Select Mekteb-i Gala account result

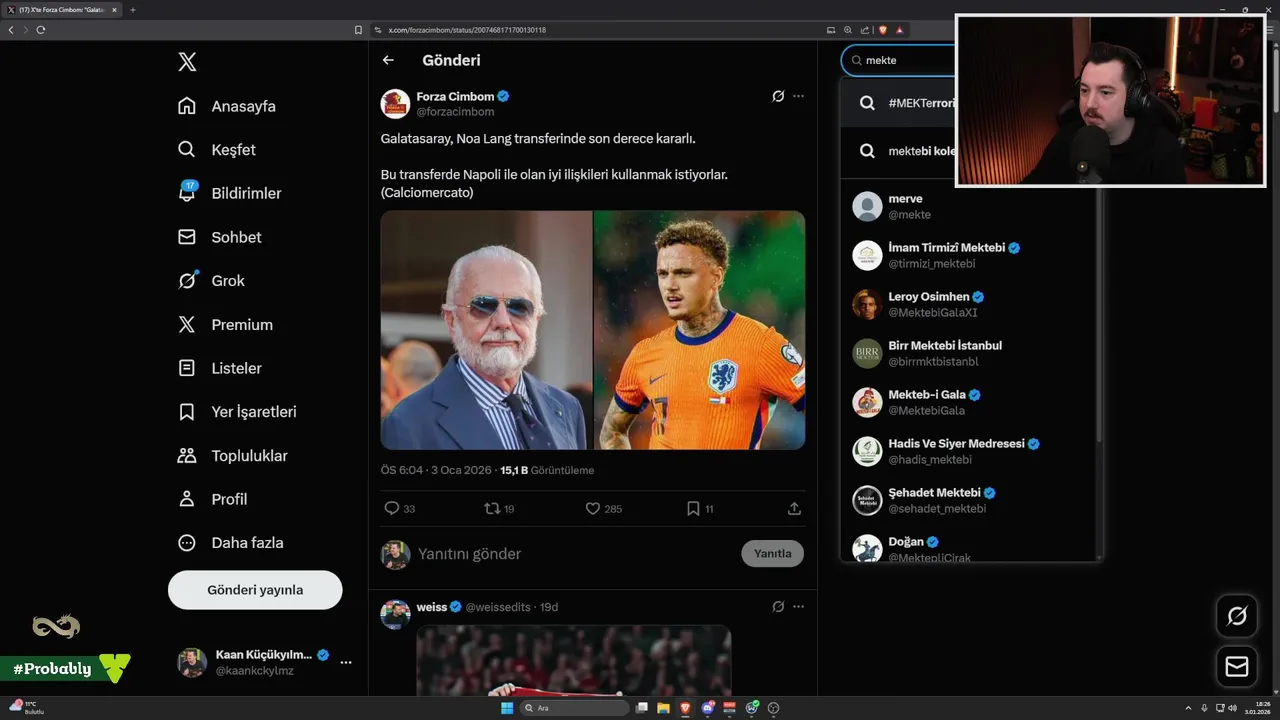pos(968,402)
